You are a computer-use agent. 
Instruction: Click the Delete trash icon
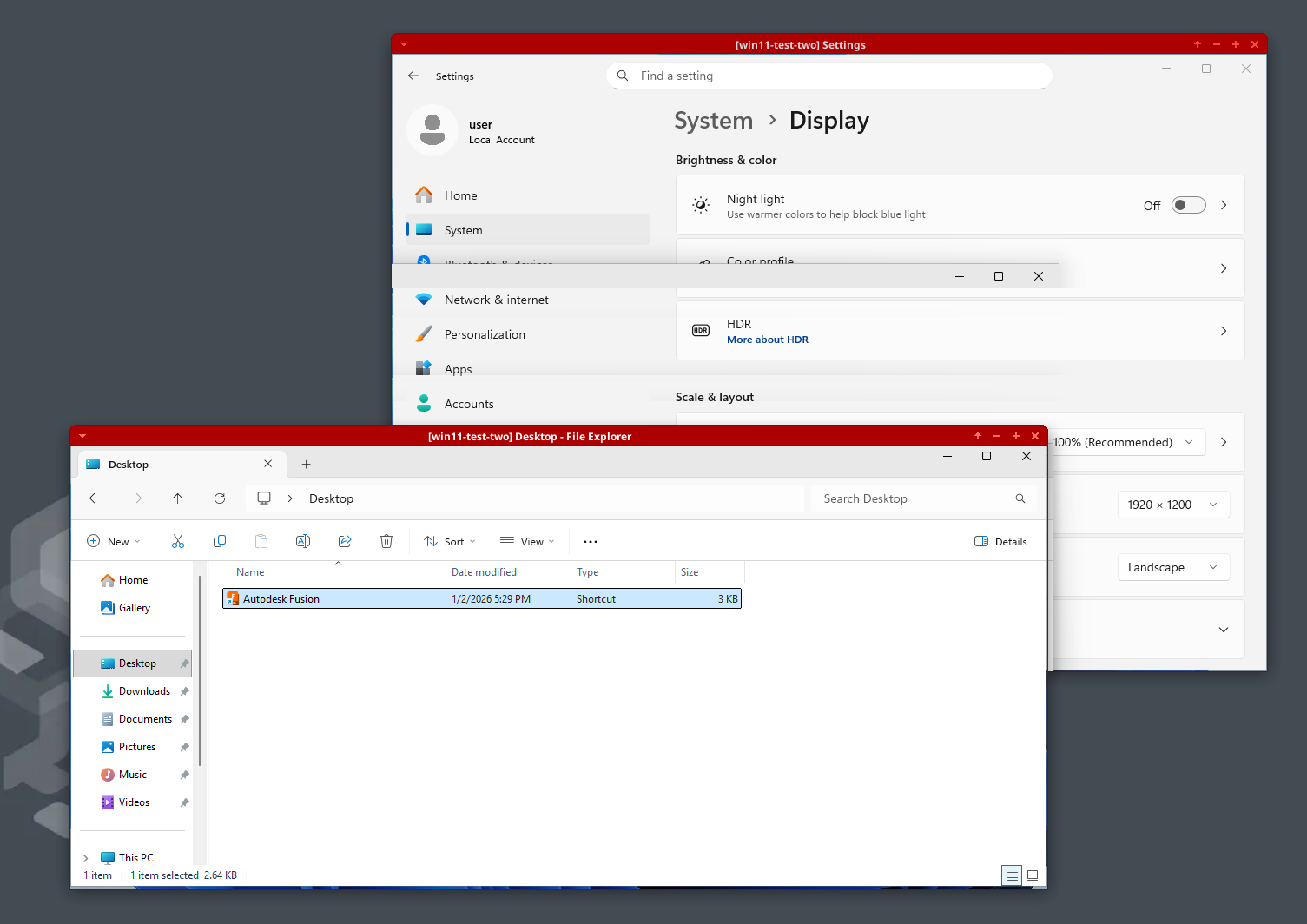(x=386, y=541)
